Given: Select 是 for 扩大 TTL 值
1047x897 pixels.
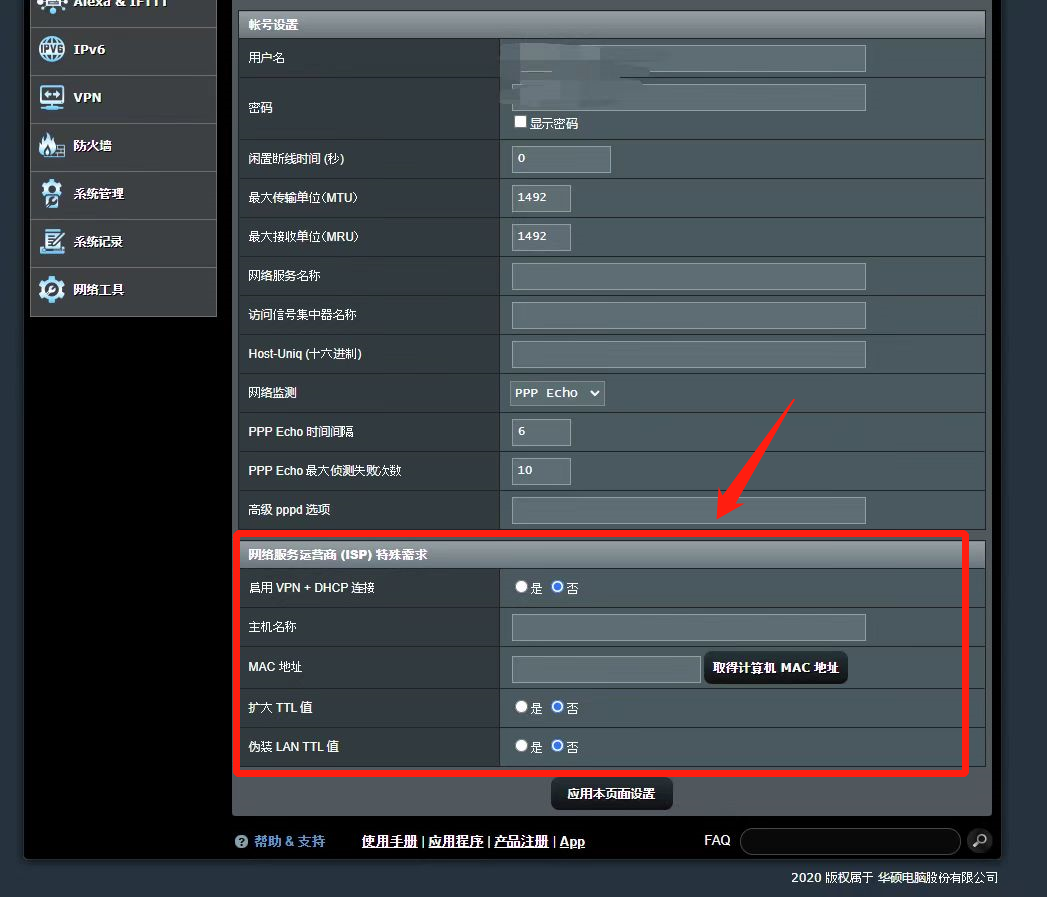Looking at the screenshot, I should pos(521,707).
